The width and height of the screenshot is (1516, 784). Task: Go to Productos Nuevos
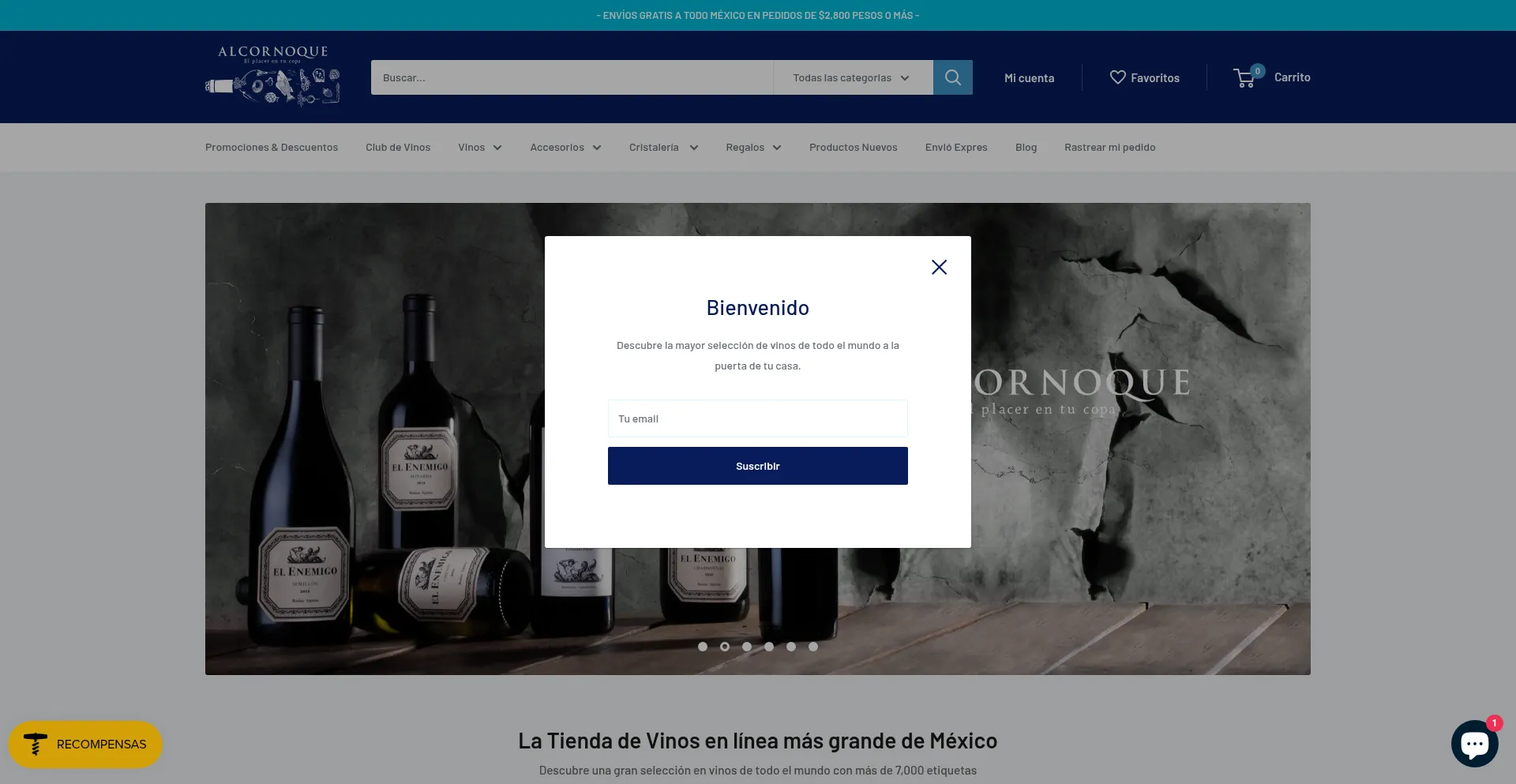[854, 148]
